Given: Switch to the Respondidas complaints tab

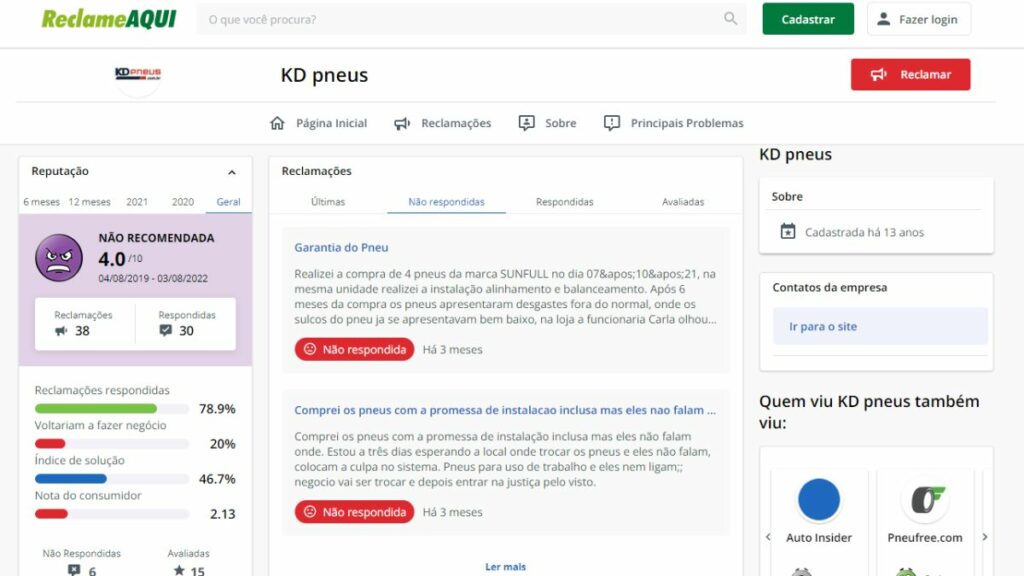Looking at the screenshot, I should point(564,202).
